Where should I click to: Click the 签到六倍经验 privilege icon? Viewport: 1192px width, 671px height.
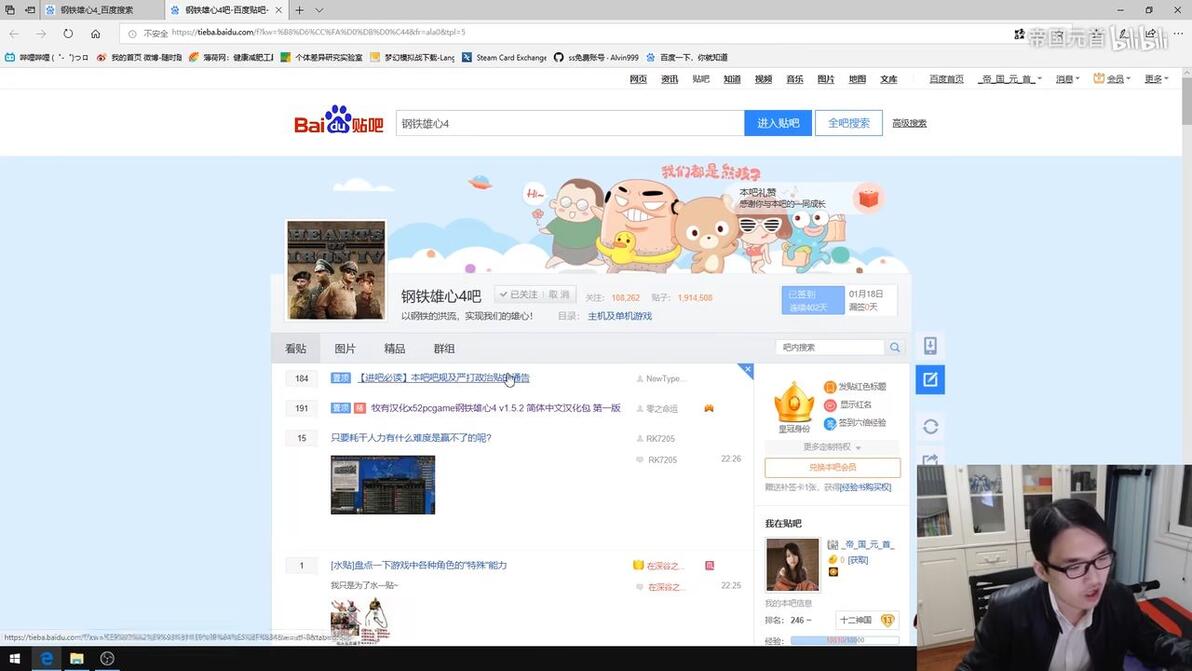click(x=830, y=423)
